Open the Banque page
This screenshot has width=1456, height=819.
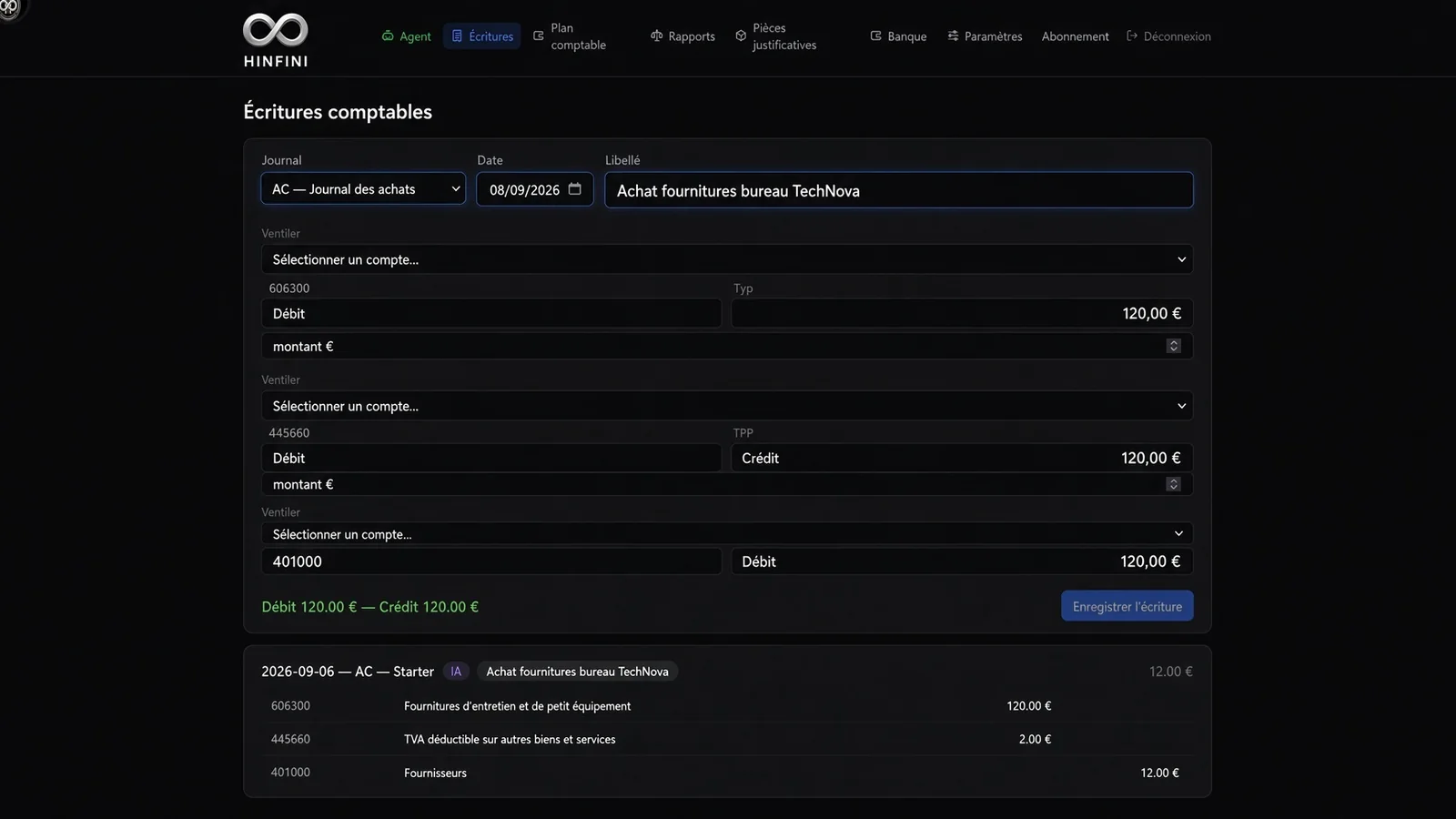coord(898,36)
